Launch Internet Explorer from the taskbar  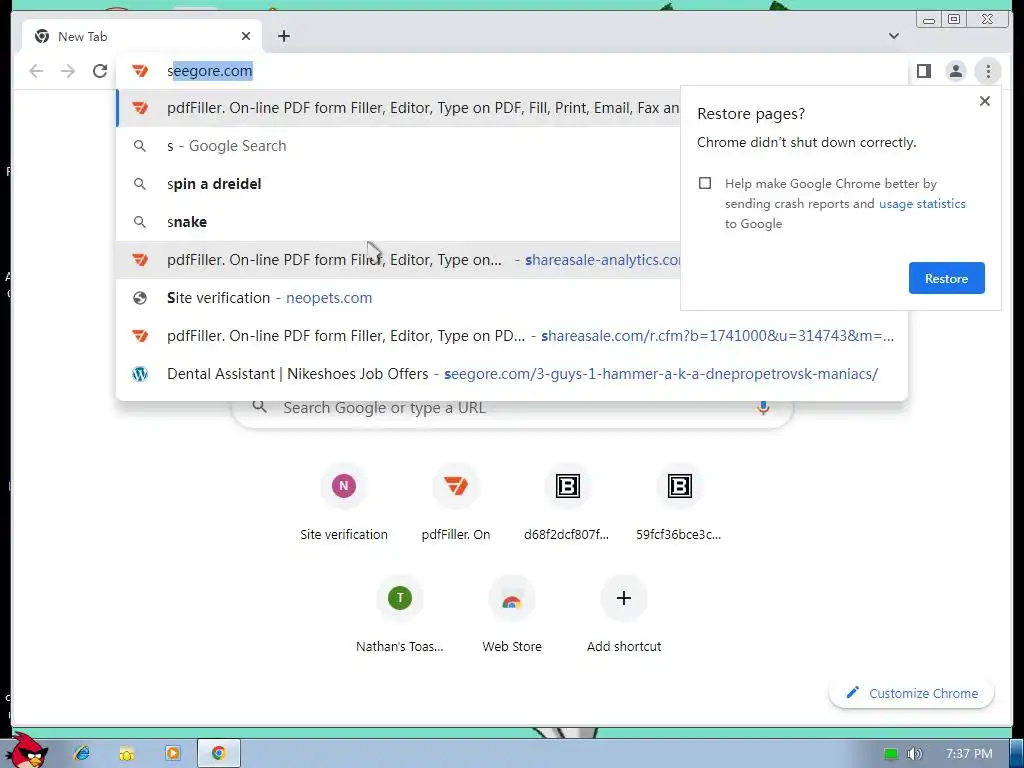click(x=82, y=754)
